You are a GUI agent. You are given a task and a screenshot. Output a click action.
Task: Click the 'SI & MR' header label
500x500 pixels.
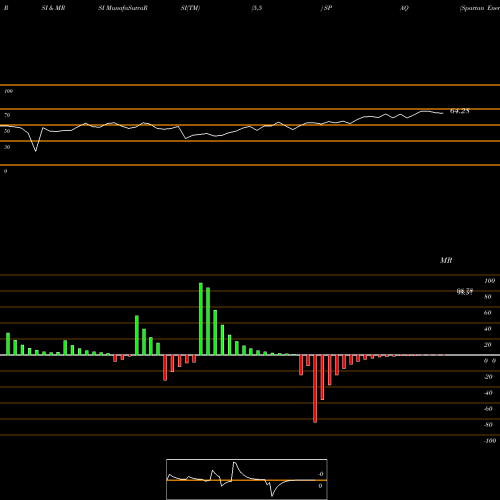tap(53, 8)
